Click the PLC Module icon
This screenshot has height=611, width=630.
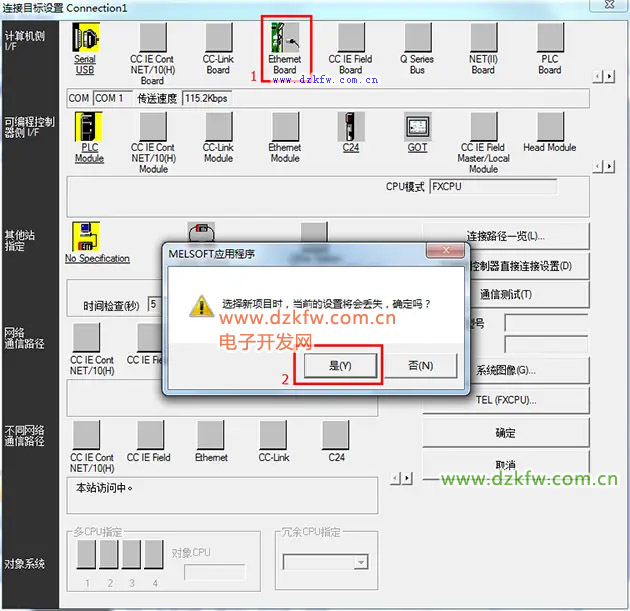click(88, 127)
